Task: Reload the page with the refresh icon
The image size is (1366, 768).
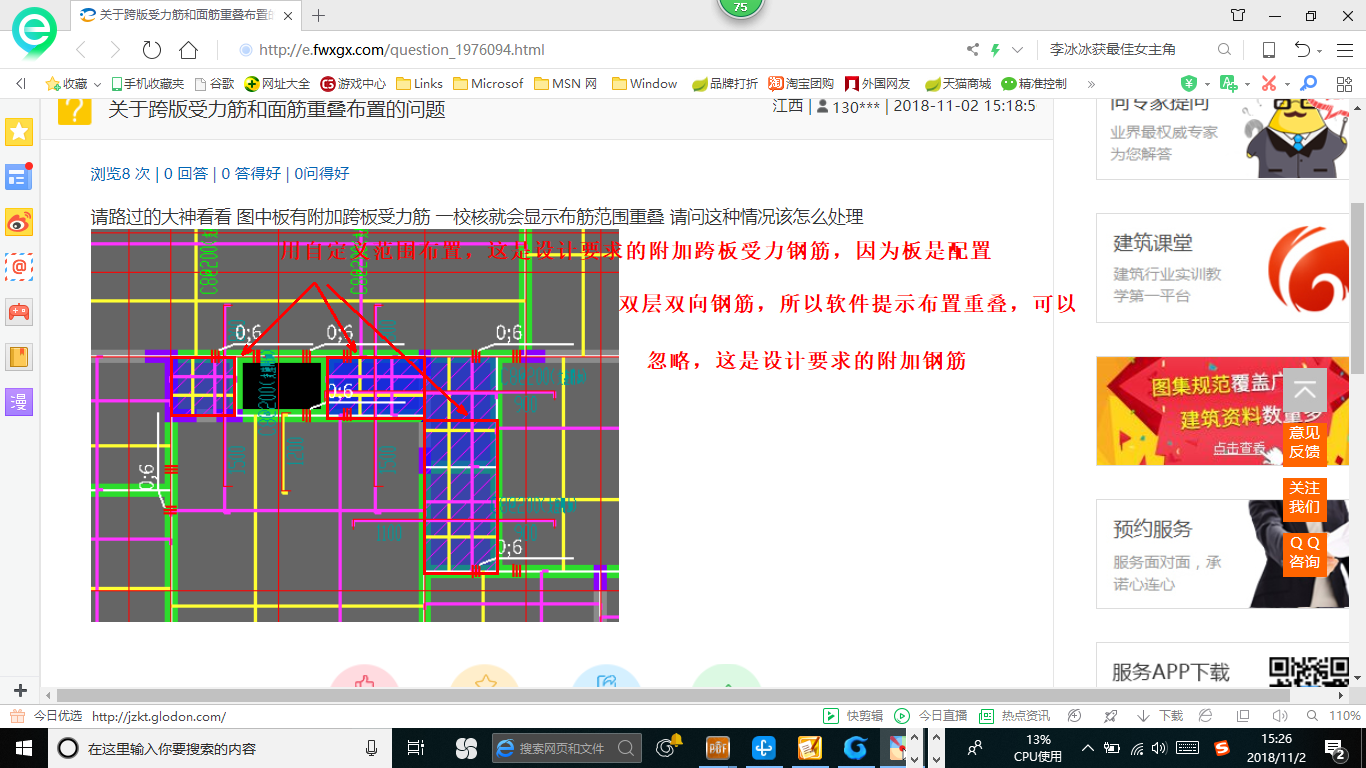Action: pyautogui.click(x=151, y=50)
